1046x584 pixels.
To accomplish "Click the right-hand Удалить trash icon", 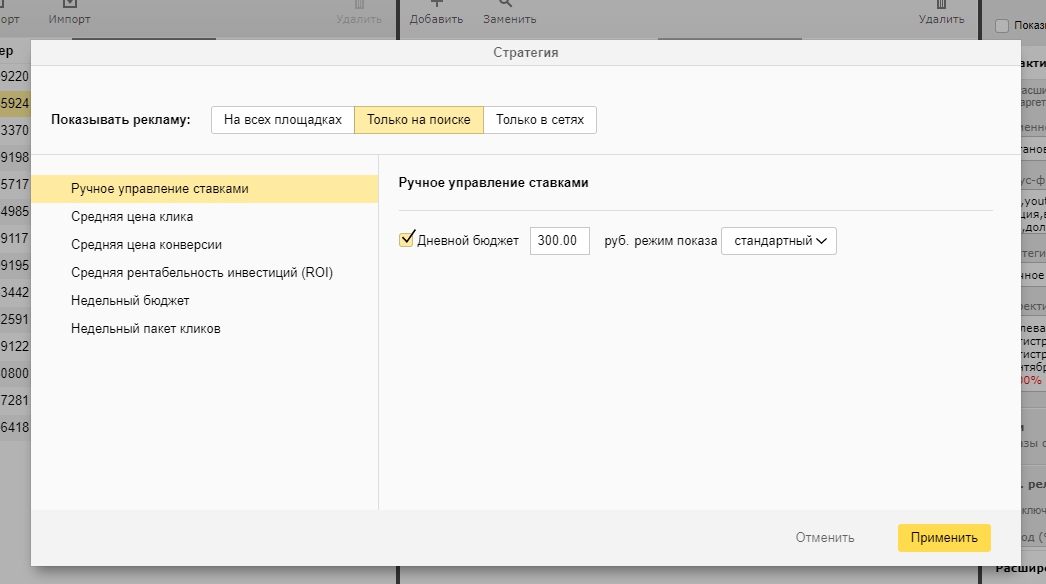I will 941,5.
